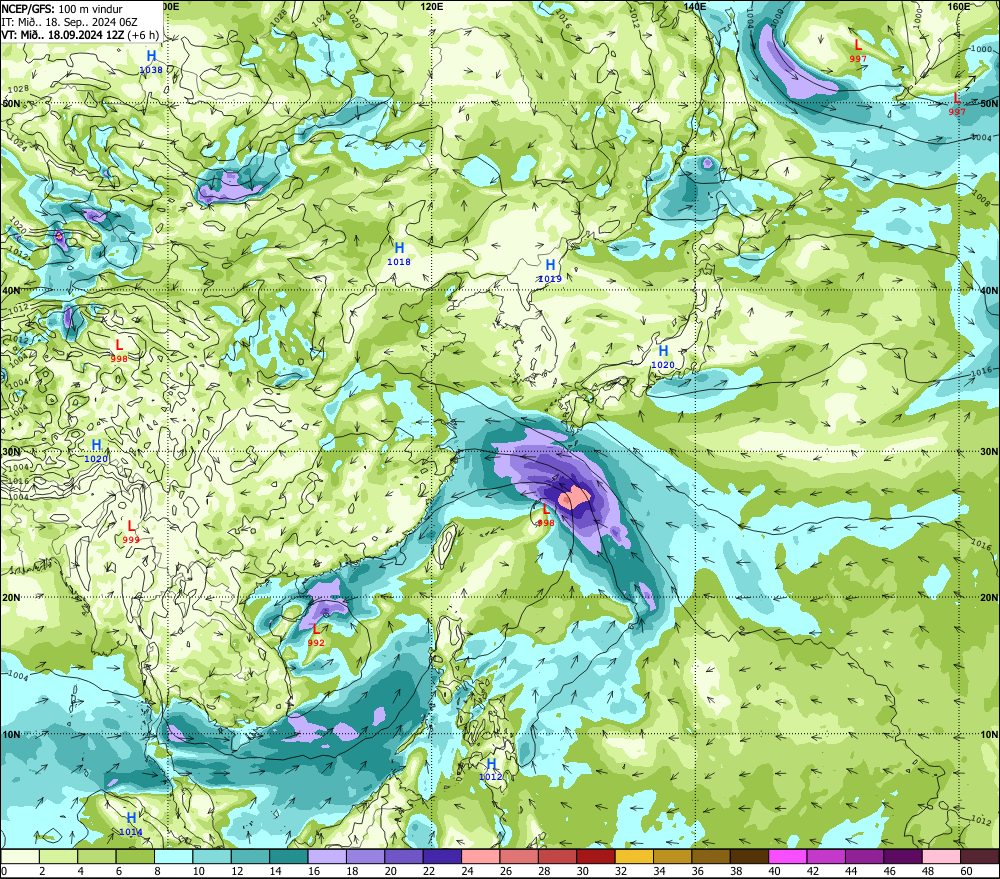The height and width of the screenshot is (879, 1000).
Task: Click the legend scale value 60
Action: 966,871
